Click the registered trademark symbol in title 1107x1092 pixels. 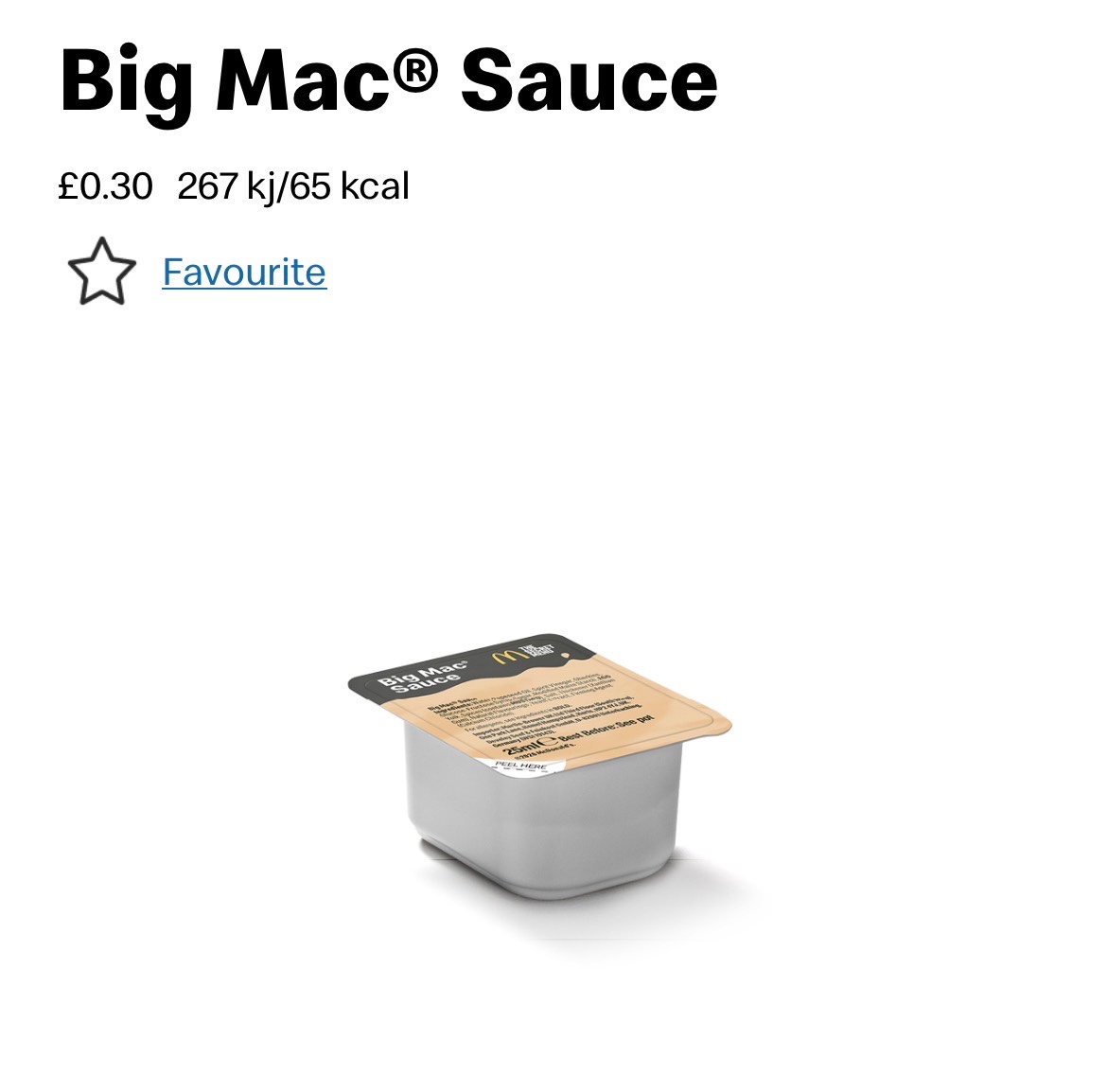(x=413, y=69)
